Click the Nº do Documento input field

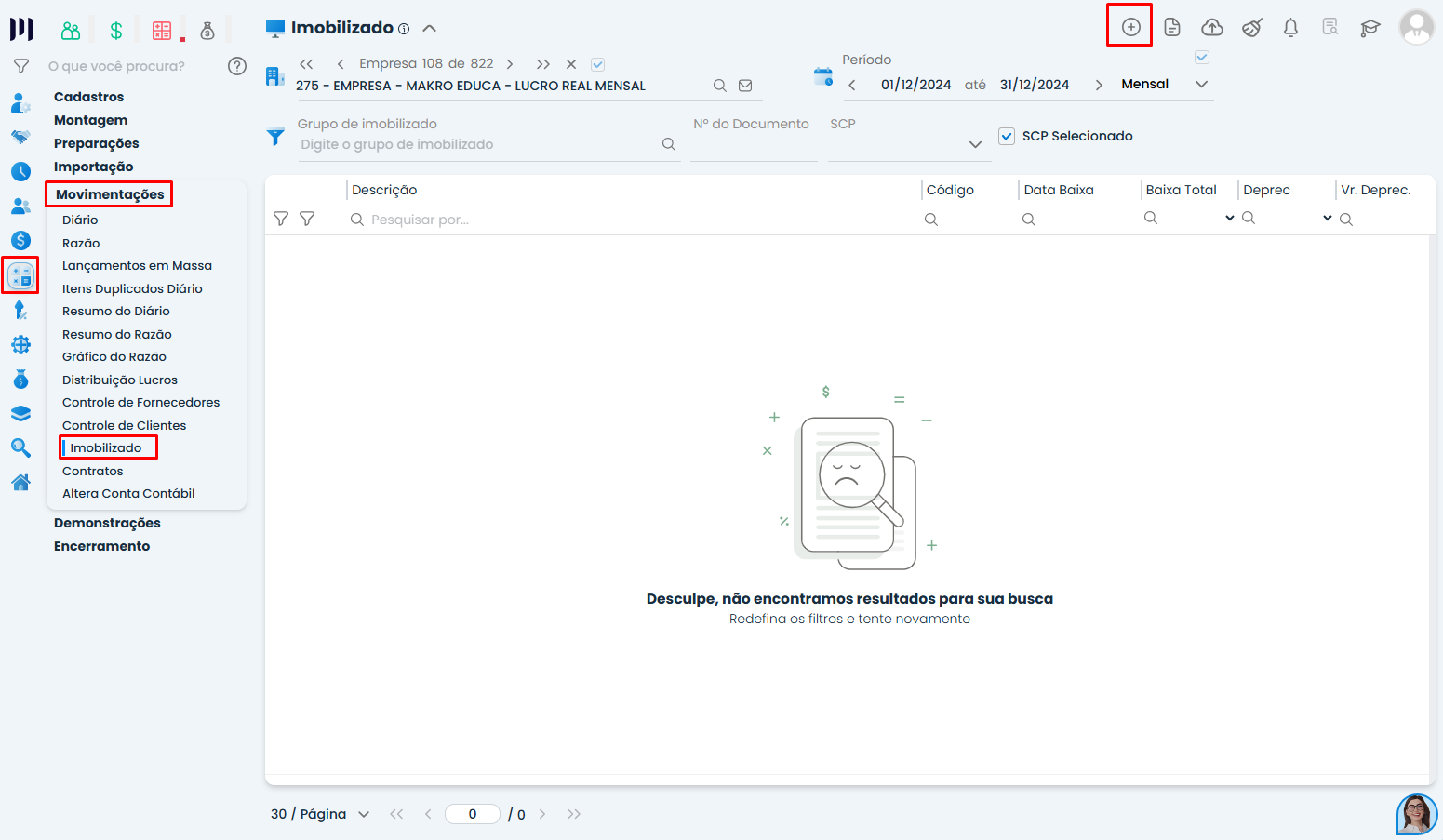click(754, 144)
